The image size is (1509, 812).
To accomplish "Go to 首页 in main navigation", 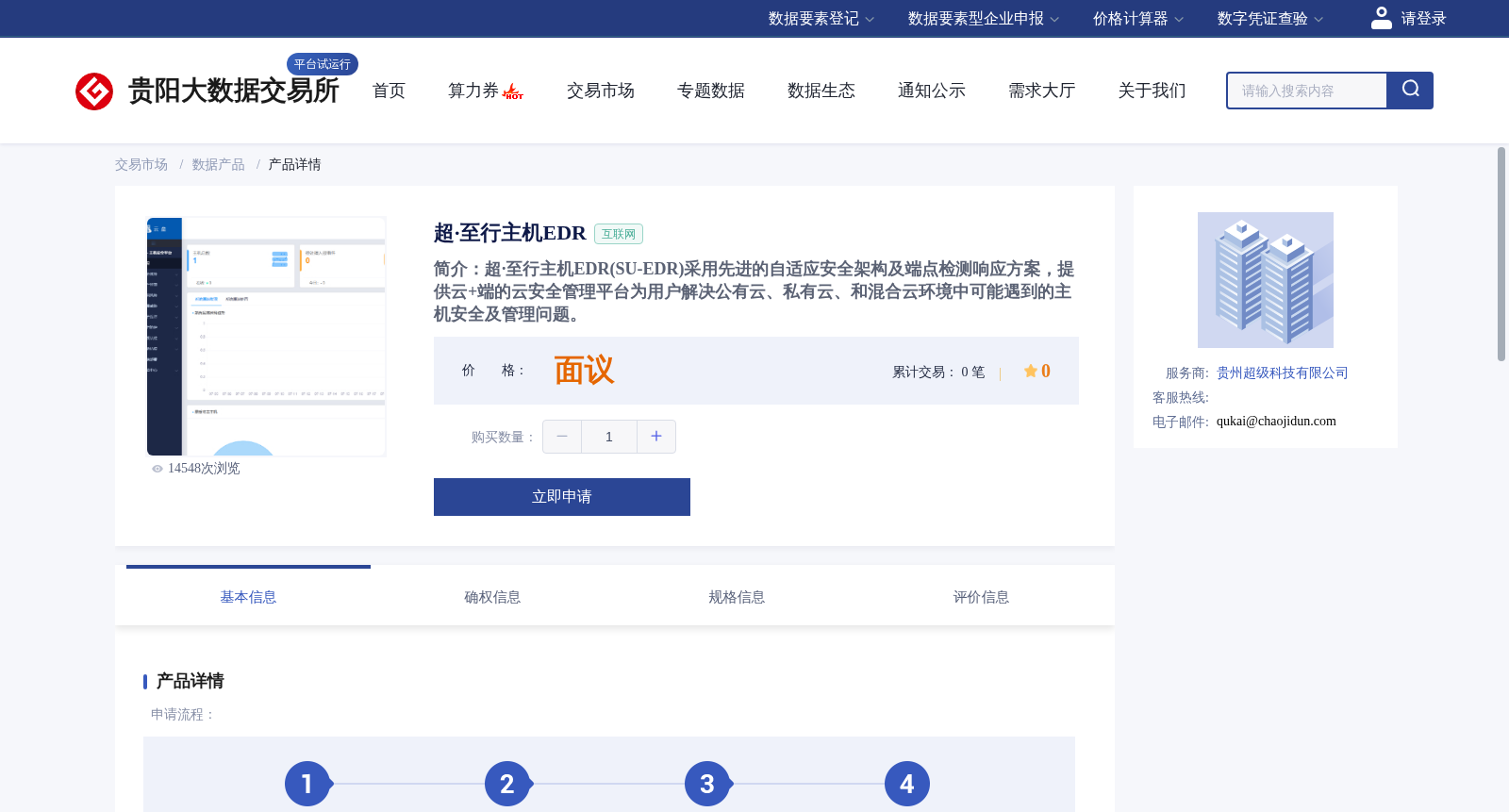I will [x=389, y=91].
